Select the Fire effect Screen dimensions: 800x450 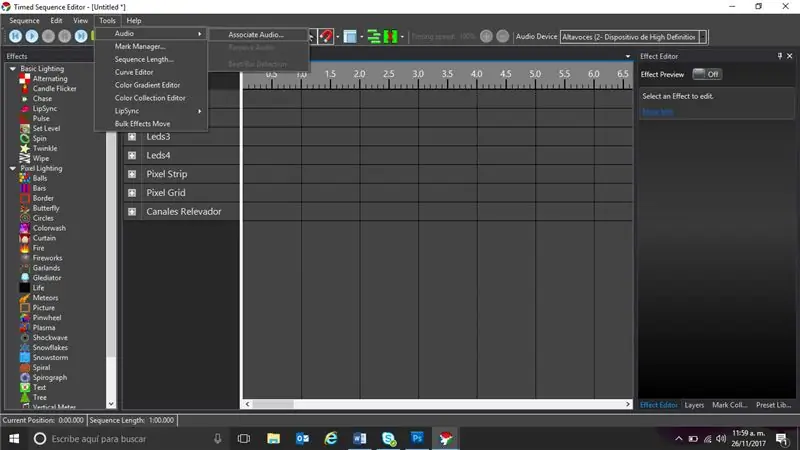click(x=38, y=248)
